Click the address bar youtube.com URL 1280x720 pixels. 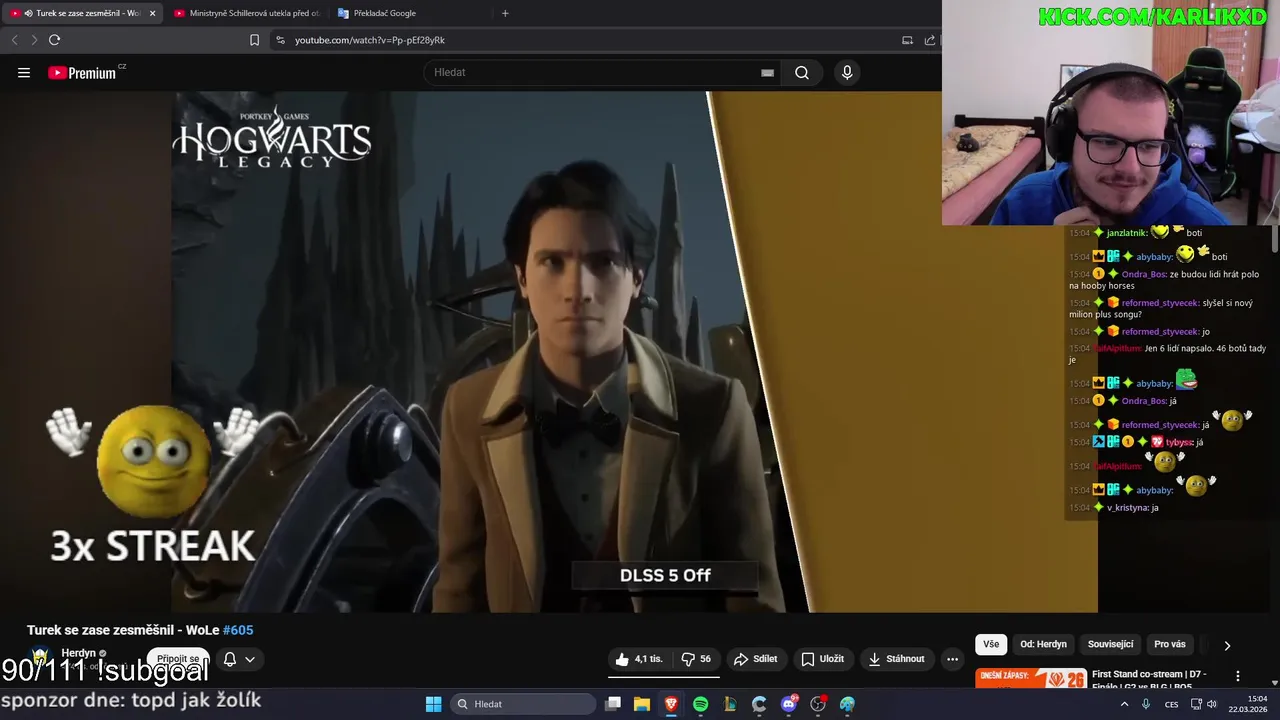(x=370, y=40)
